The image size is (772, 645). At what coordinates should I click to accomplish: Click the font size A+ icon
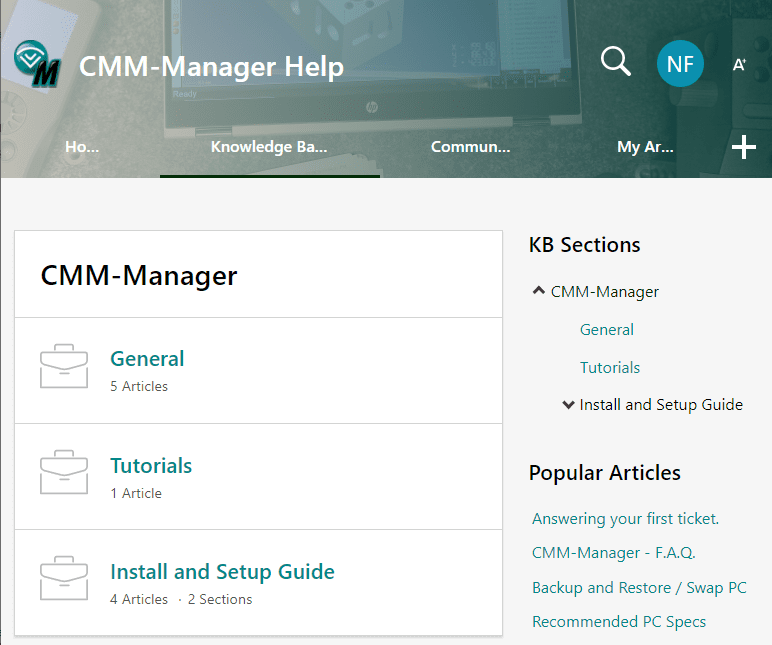coord(739,64)
